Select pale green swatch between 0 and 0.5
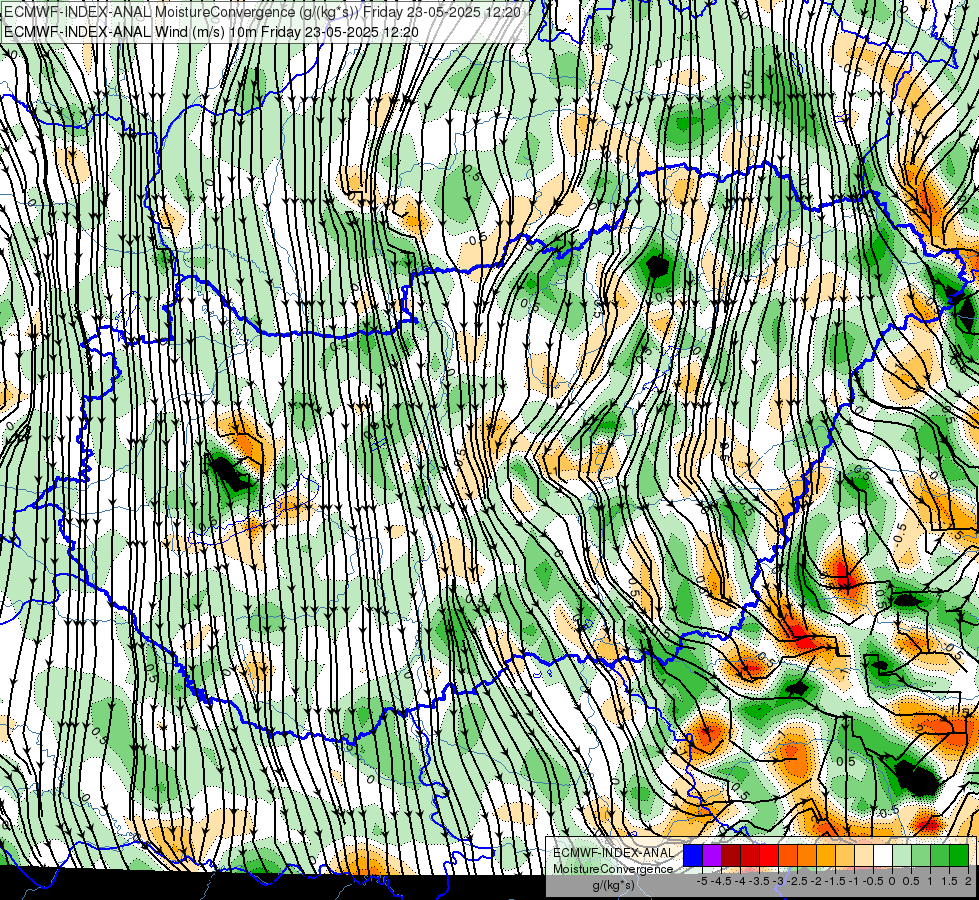This screenshot has width=979, height=900. 902,855
